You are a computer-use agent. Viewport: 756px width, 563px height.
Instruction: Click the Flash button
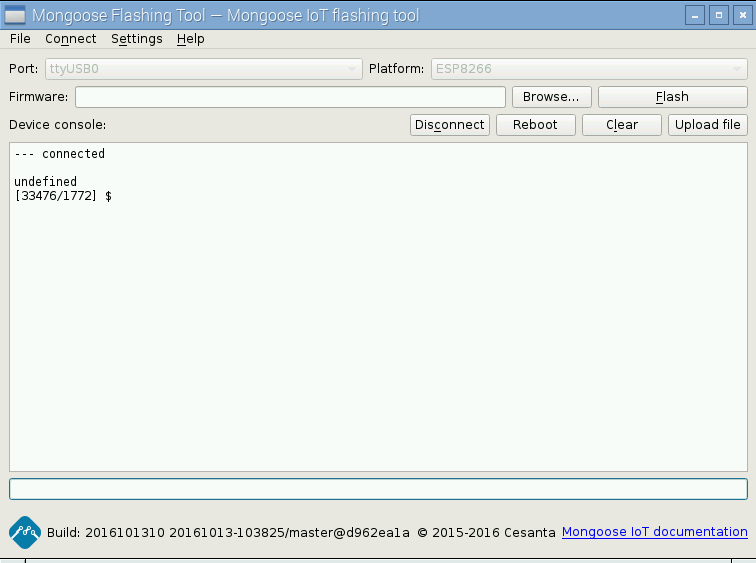coord(672,97)
